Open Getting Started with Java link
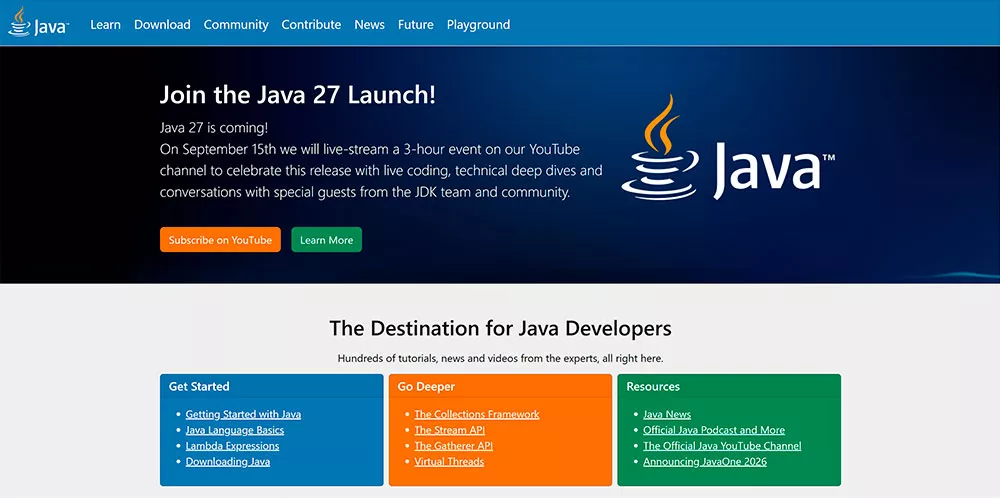Screen dimensions: 1000x499 (x=243, y=414)
